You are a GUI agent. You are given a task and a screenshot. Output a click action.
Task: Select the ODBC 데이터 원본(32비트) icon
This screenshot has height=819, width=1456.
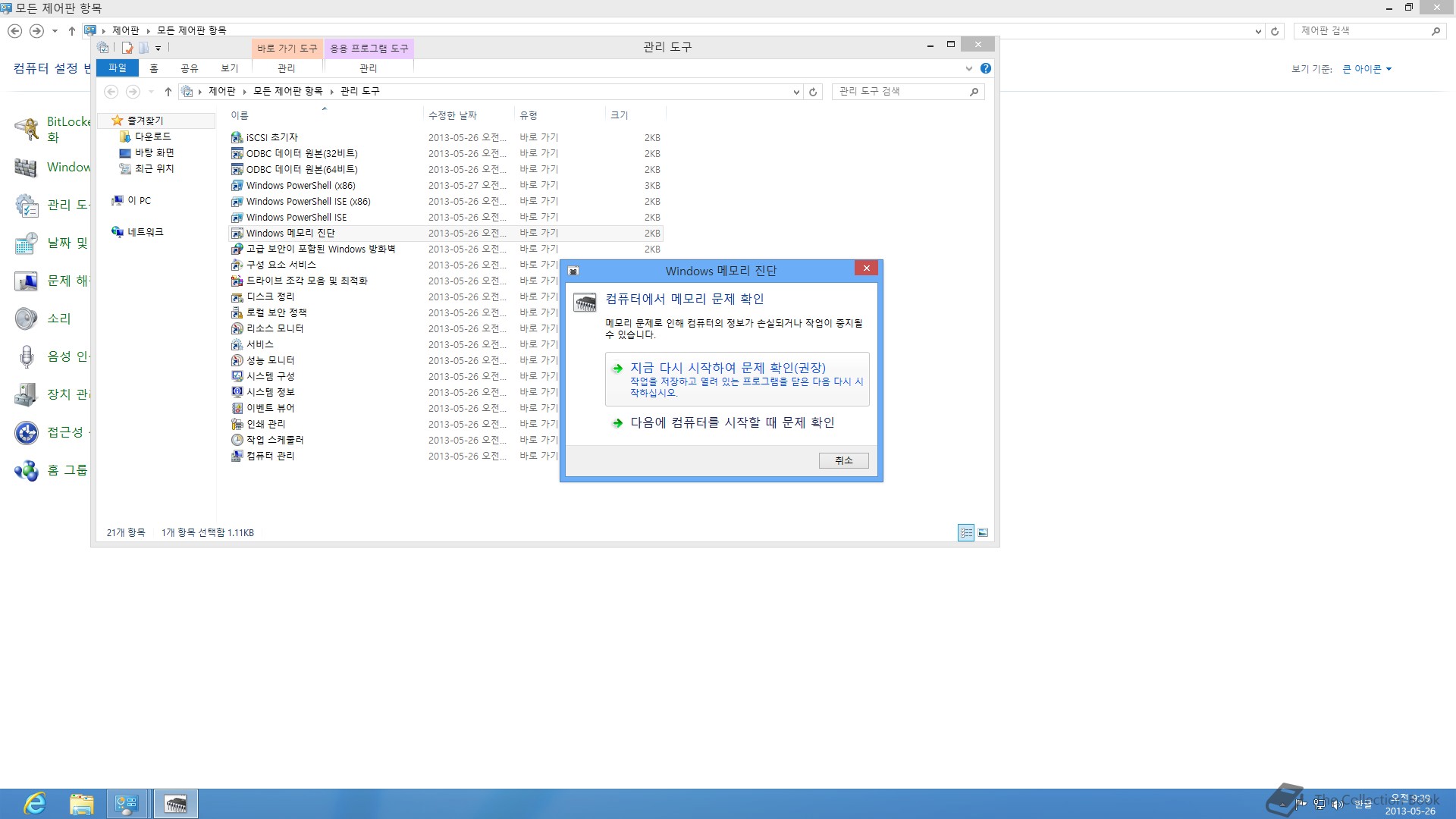pos(237,153)
